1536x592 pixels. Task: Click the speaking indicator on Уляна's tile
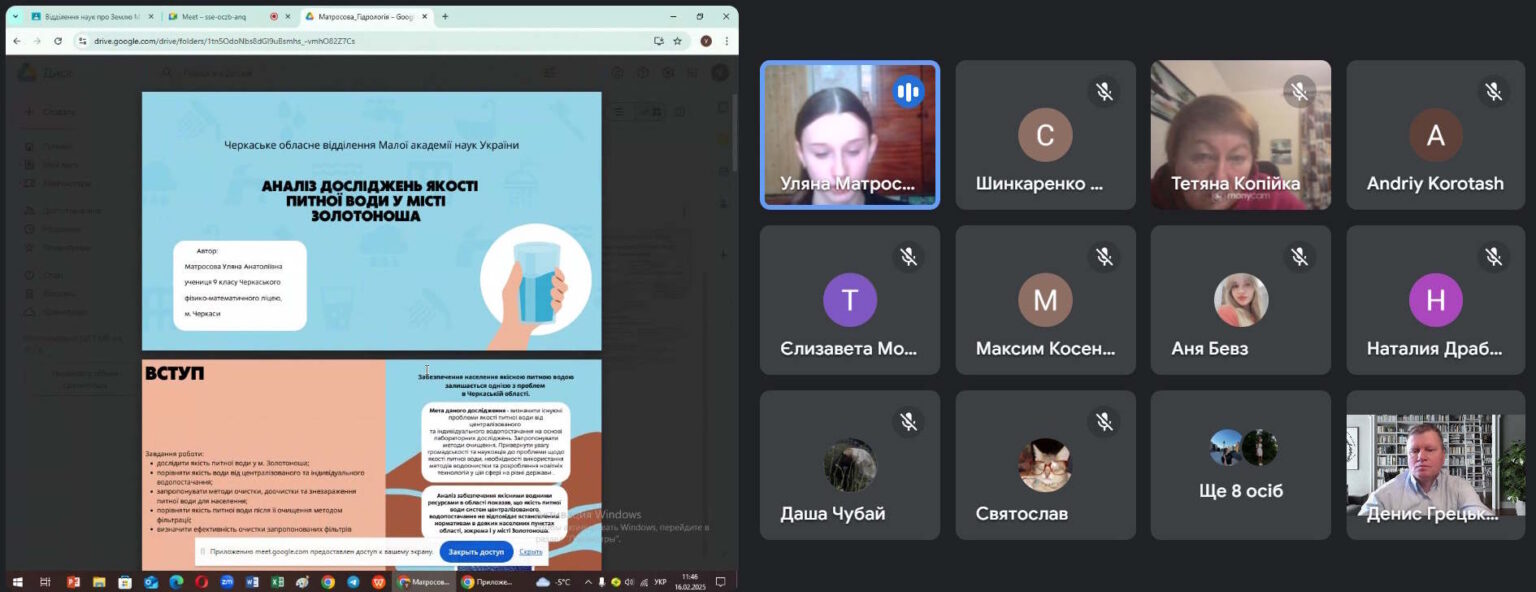coord(908,92)
